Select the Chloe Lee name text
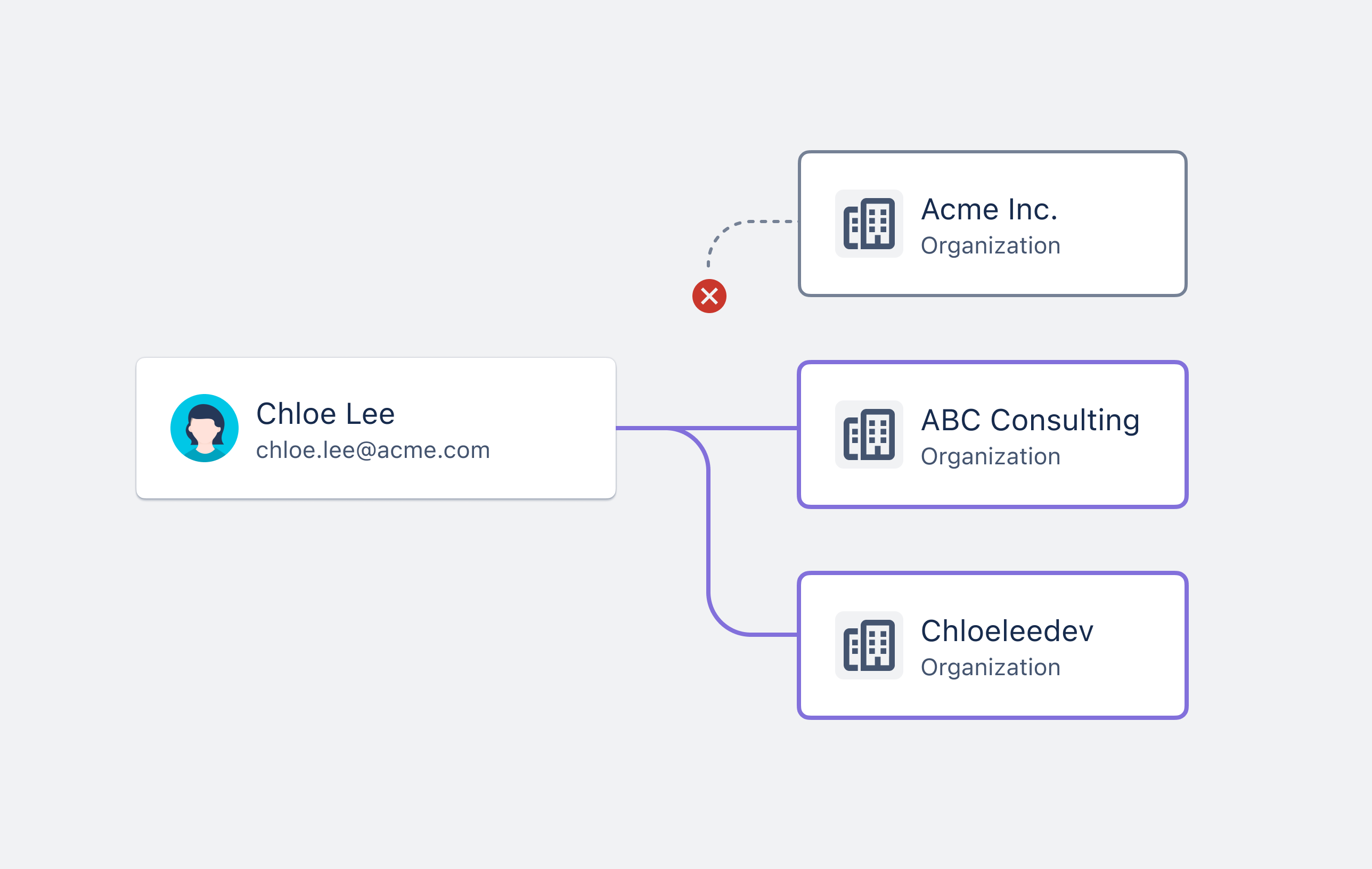Viewport: 1372px width, 869px height. [325, 413]
